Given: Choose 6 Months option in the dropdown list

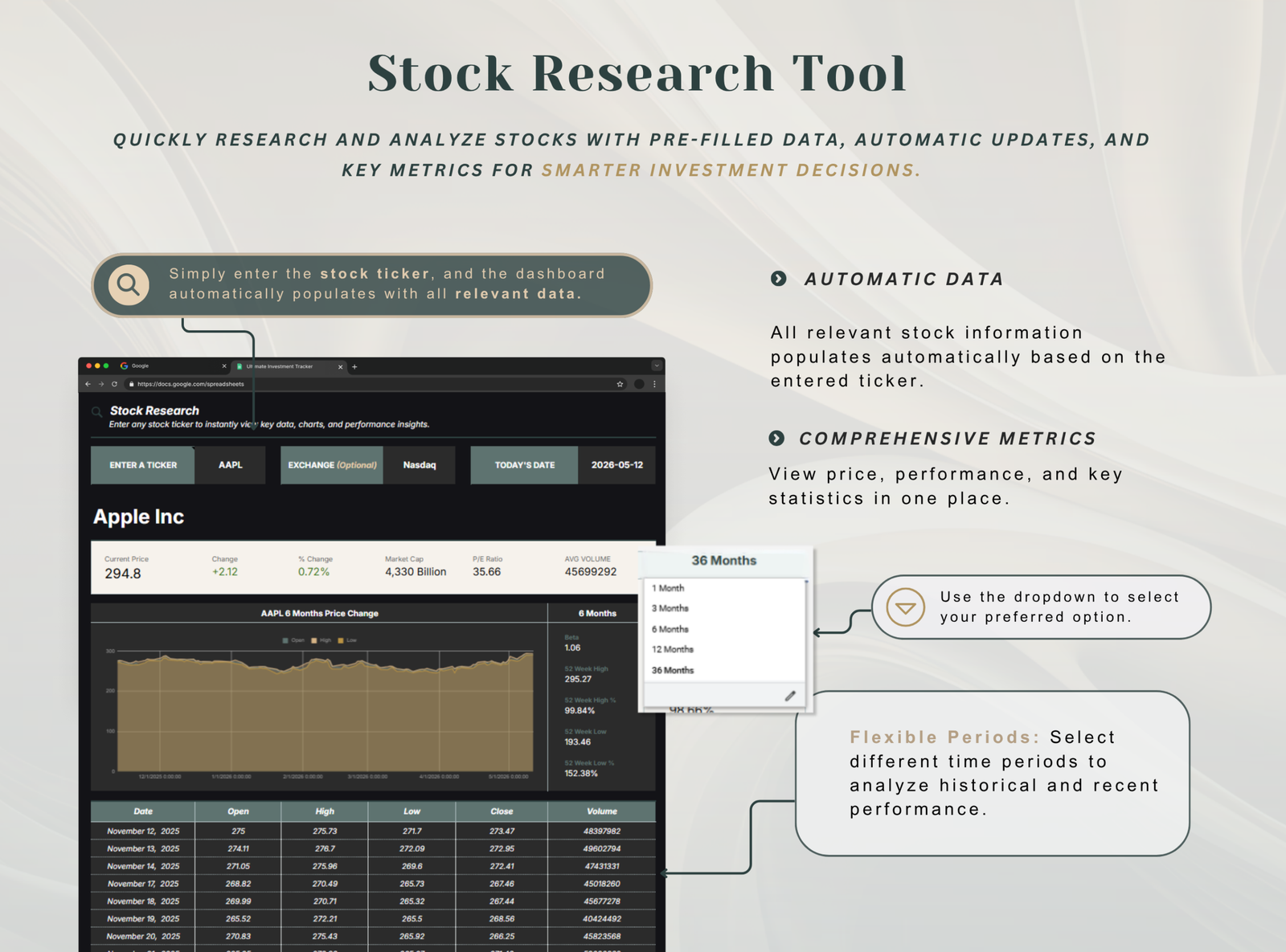Looking at the screenshot, I should [670, 629].
